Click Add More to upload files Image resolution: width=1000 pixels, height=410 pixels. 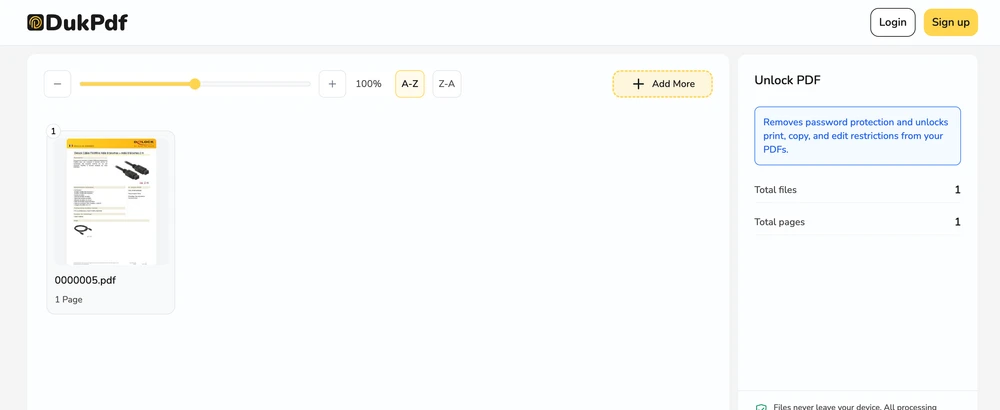click(x=662, y=84)
